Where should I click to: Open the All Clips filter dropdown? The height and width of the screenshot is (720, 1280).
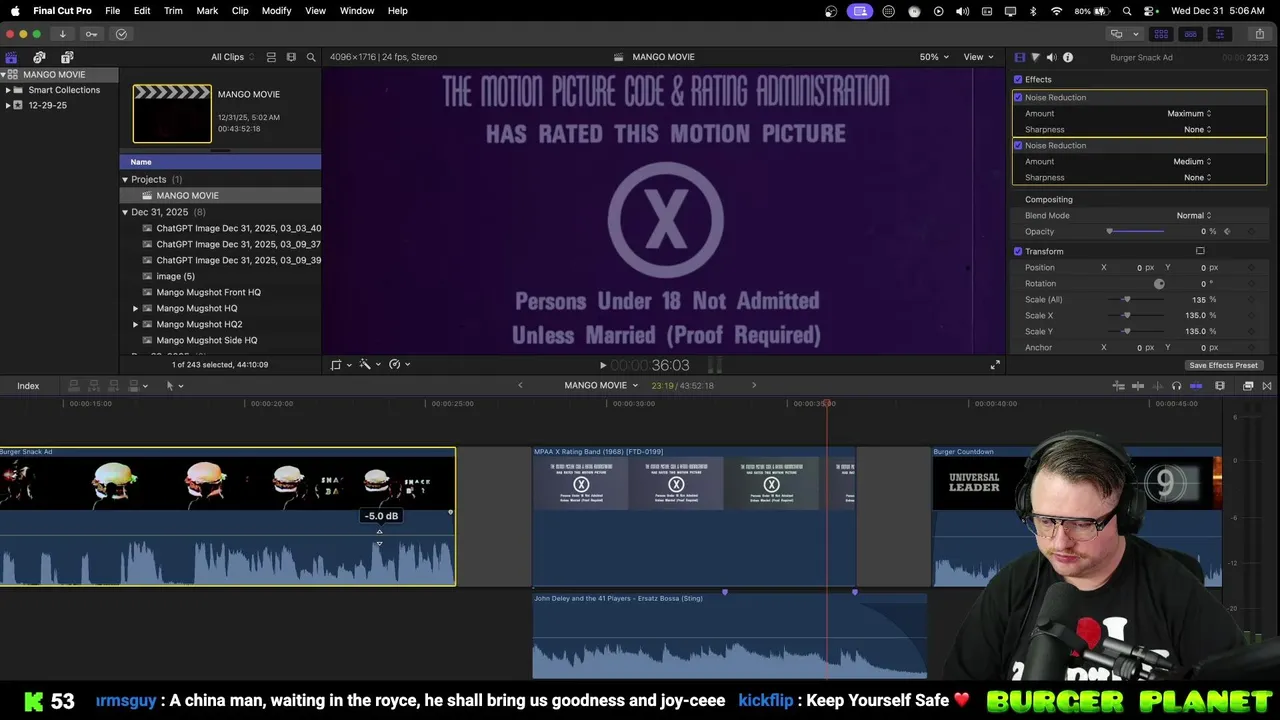click(x=232, y=57)
